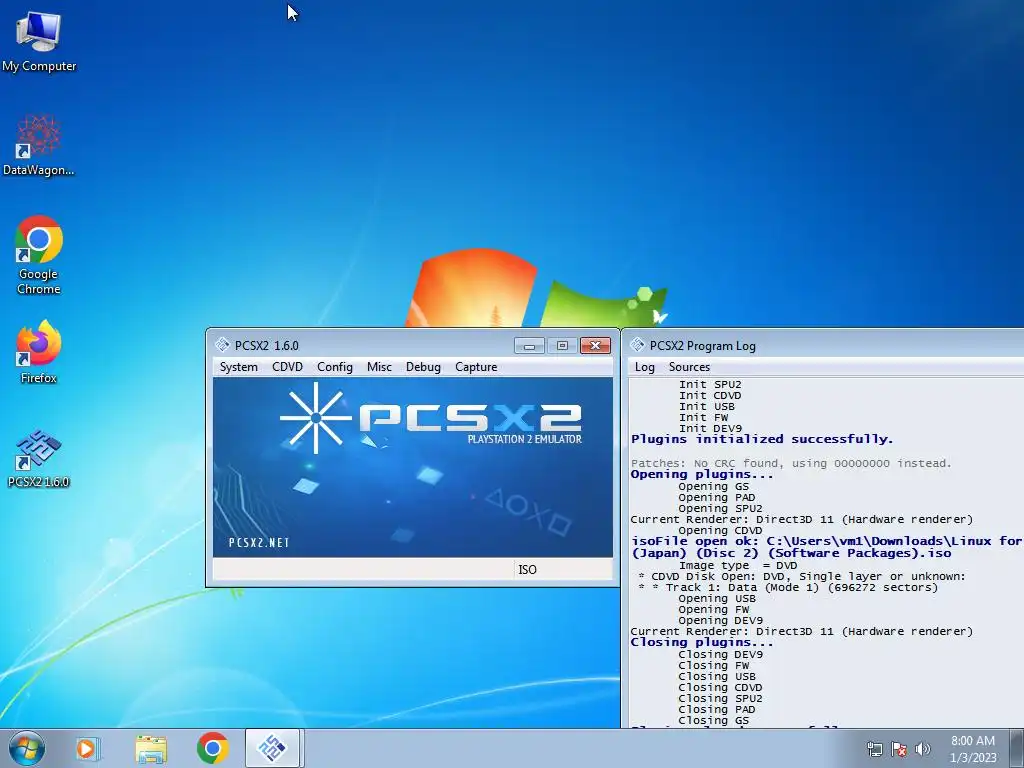This screenshot has height=768, width=1024.
Task: Open My Computer desktop icon
Action: (x=39, y=42)
